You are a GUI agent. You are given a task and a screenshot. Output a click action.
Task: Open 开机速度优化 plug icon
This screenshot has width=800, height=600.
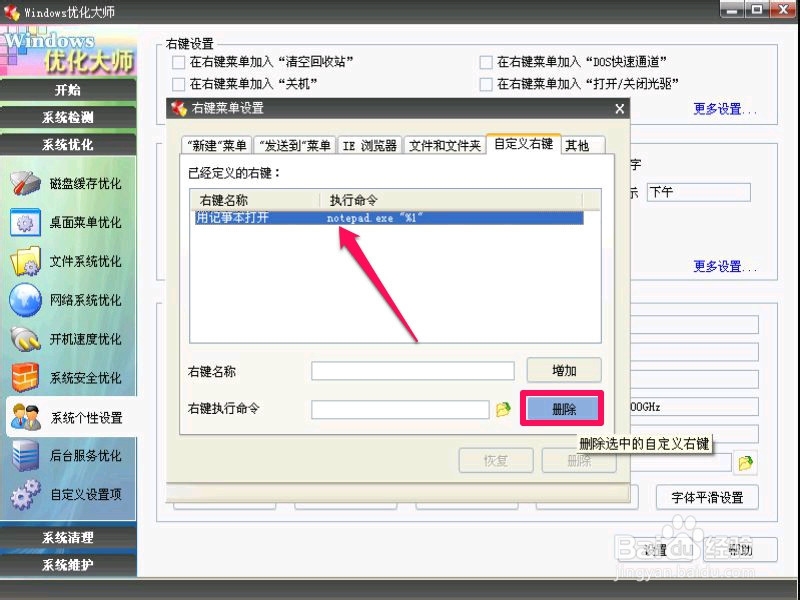pos(26,339)
